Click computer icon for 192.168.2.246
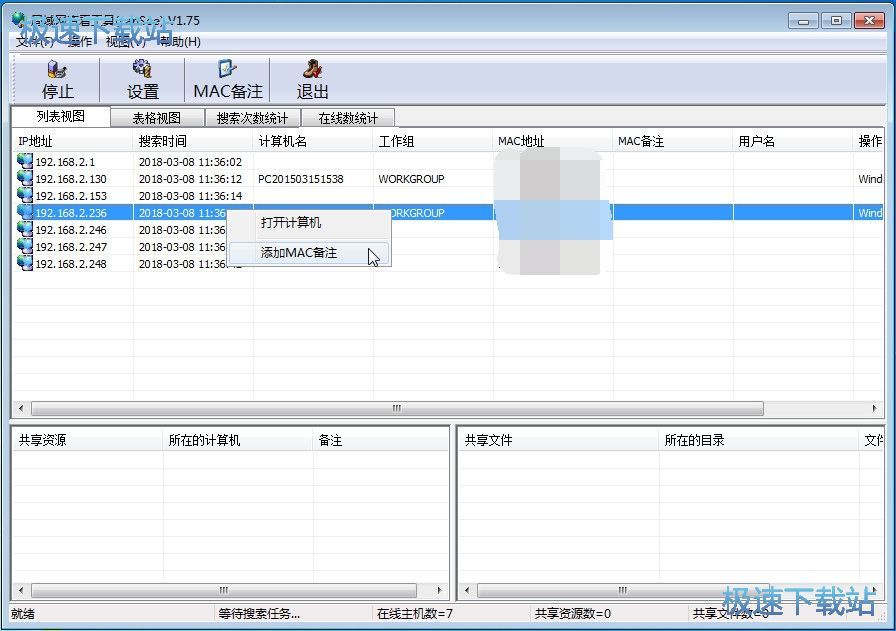 tap(25, 229)
